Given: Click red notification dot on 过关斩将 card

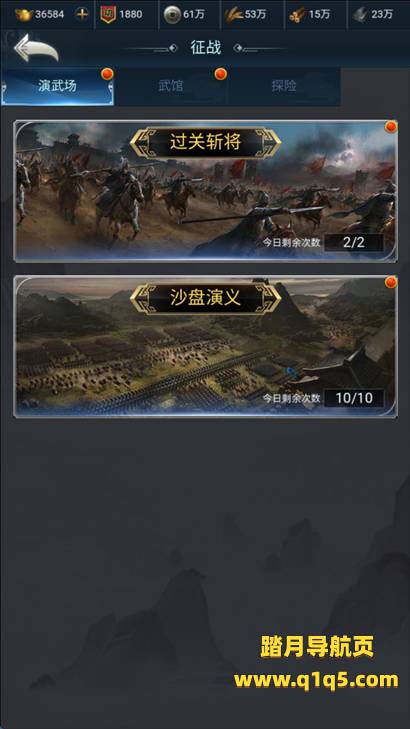Looking at the screenshot, I should click(x=391, y=126).
